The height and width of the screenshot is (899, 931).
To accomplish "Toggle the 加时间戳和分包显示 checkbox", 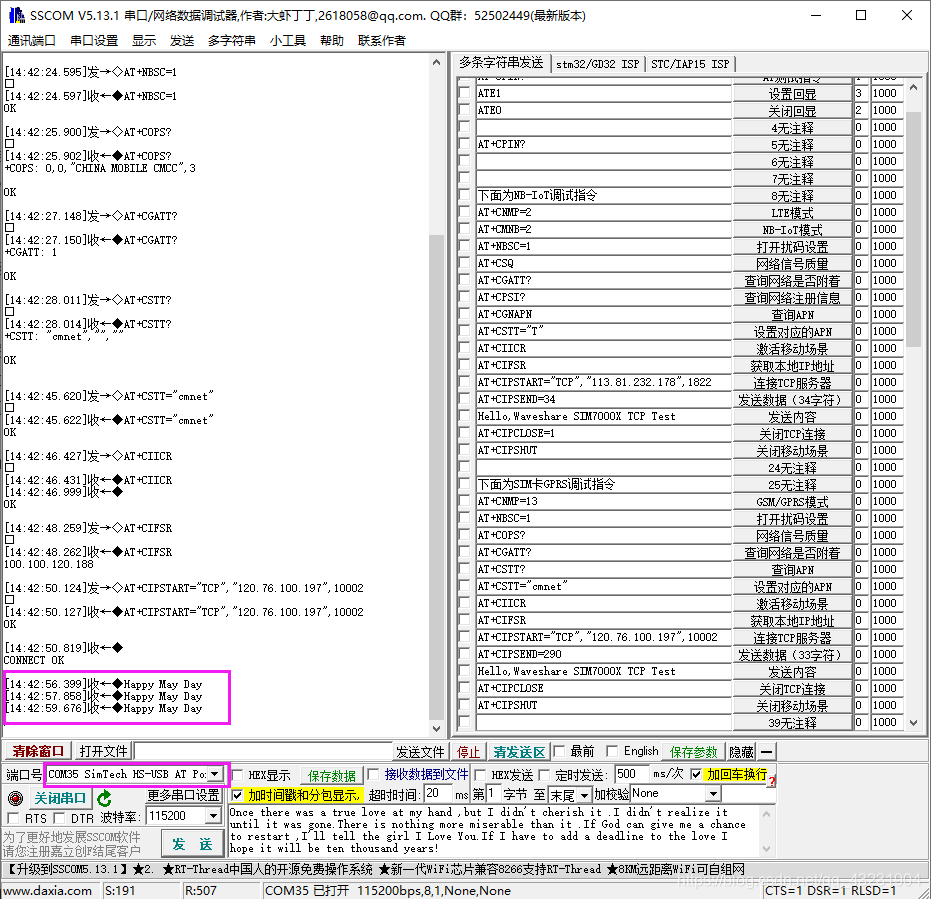I will pos(238,794).
